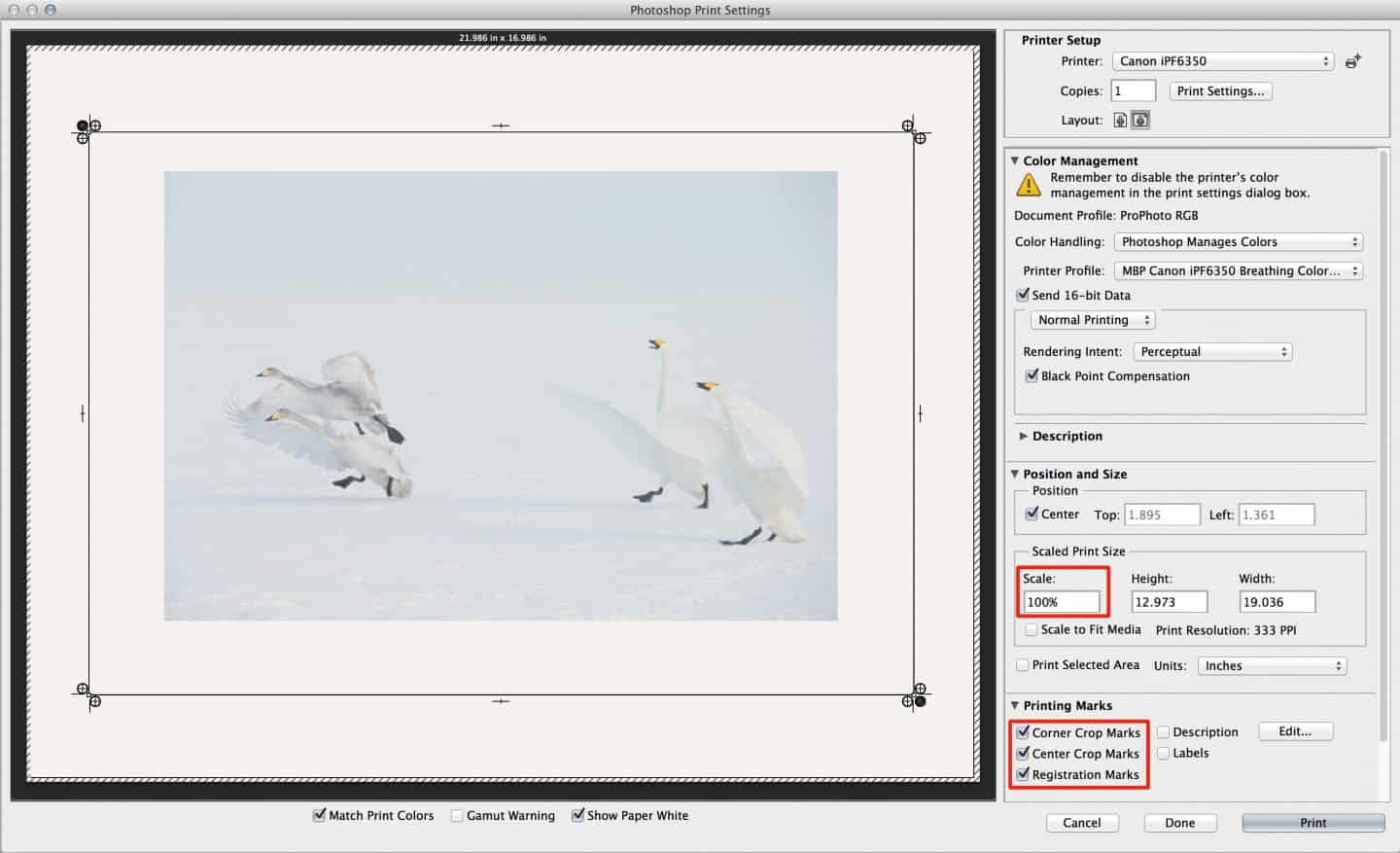This screenshot has height=853, width=1400.
Task: Uncheck Send 16-bit Data
Action: [1023, 294]
